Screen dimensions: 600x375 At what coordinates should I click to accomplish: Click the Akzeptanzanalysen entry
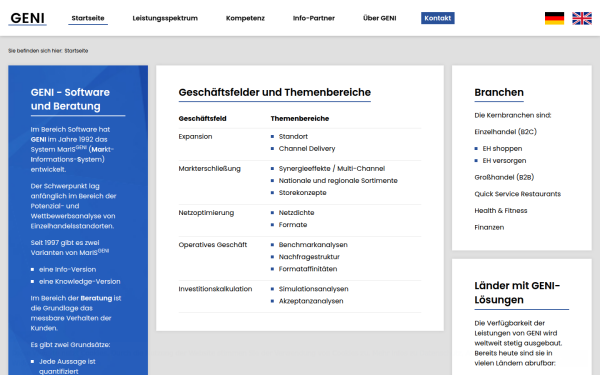tap(311, 301)
